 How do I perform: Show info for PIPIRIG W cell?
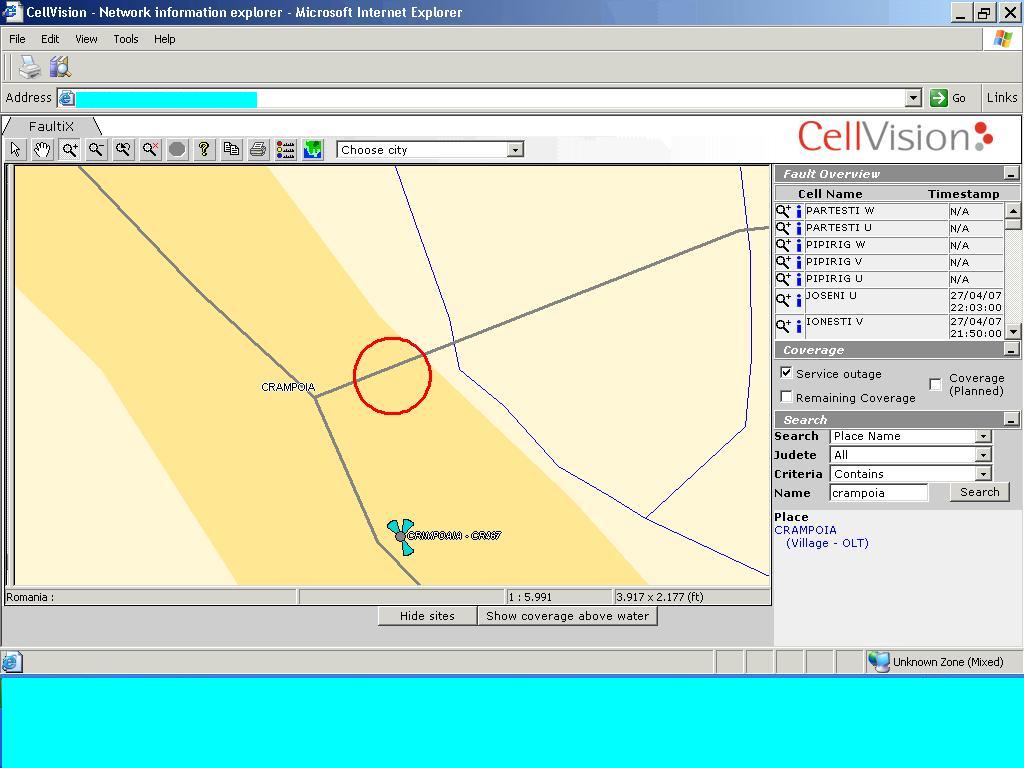point(799,246)
